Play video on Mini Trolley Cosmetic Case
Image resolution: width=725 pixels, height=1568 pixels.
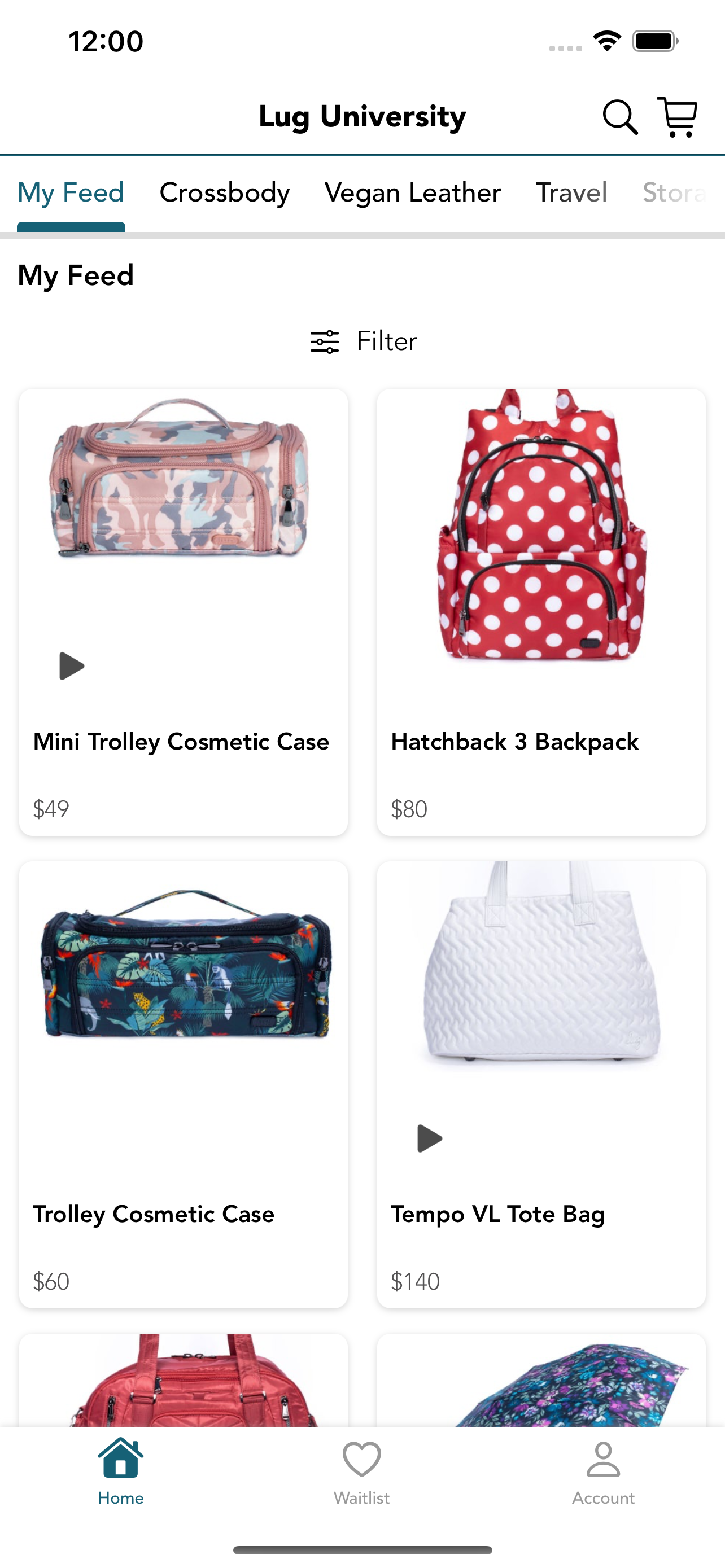pos(71,666)
